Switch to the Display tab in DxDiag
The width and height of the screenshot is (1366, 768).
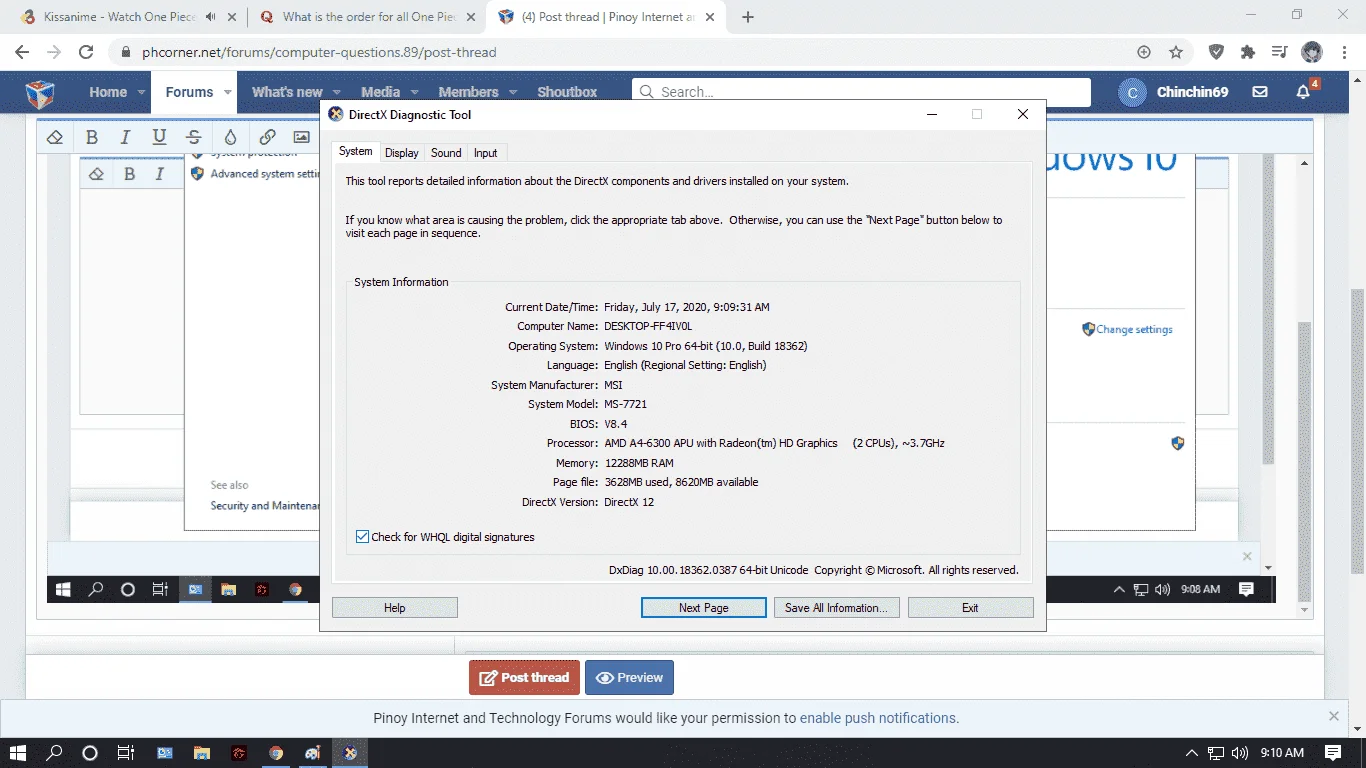click(x=402, y=153)
